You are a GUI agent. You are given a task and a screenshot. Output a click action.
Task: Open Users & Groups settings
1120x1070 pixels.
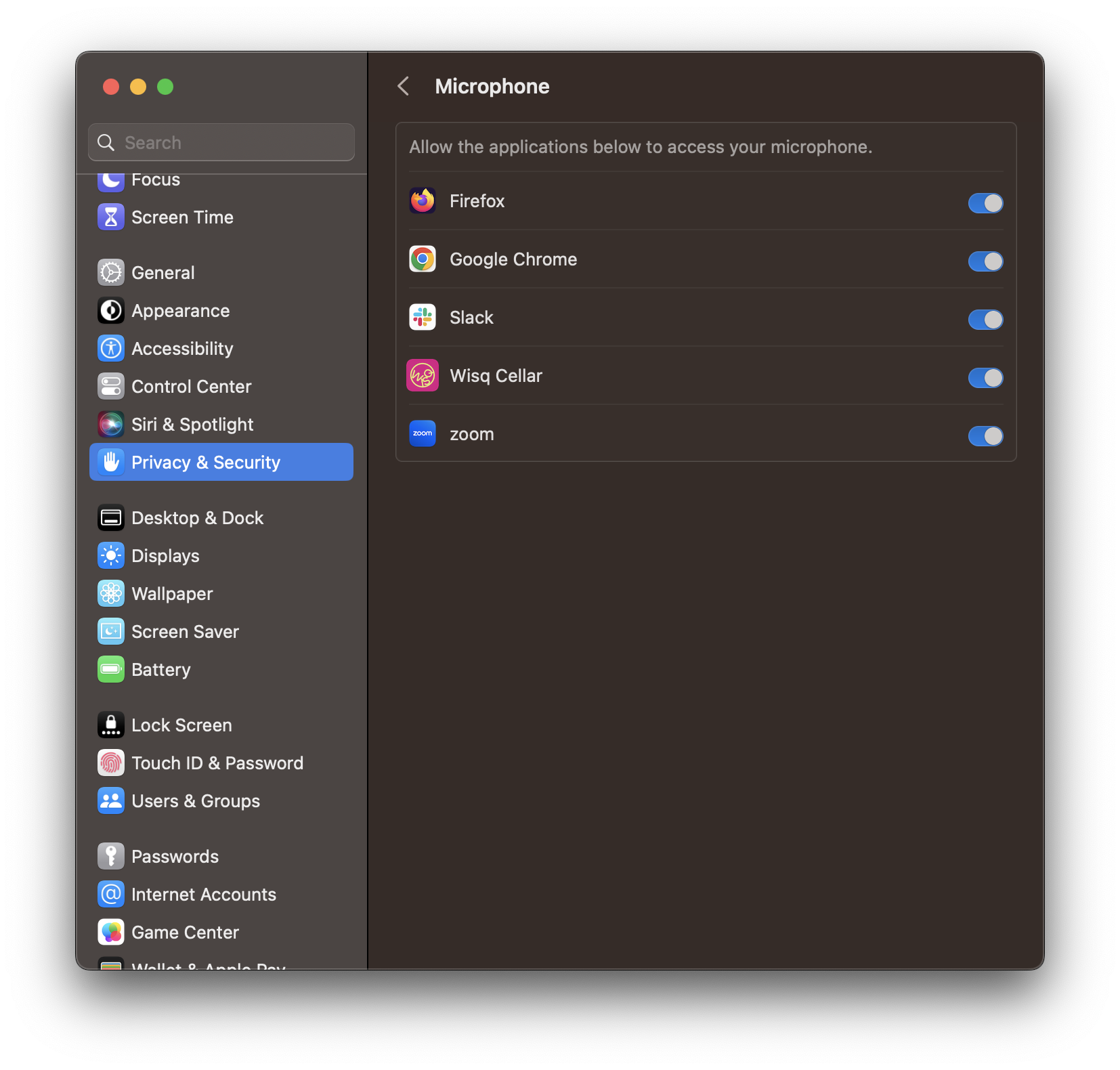coord(195,800)
